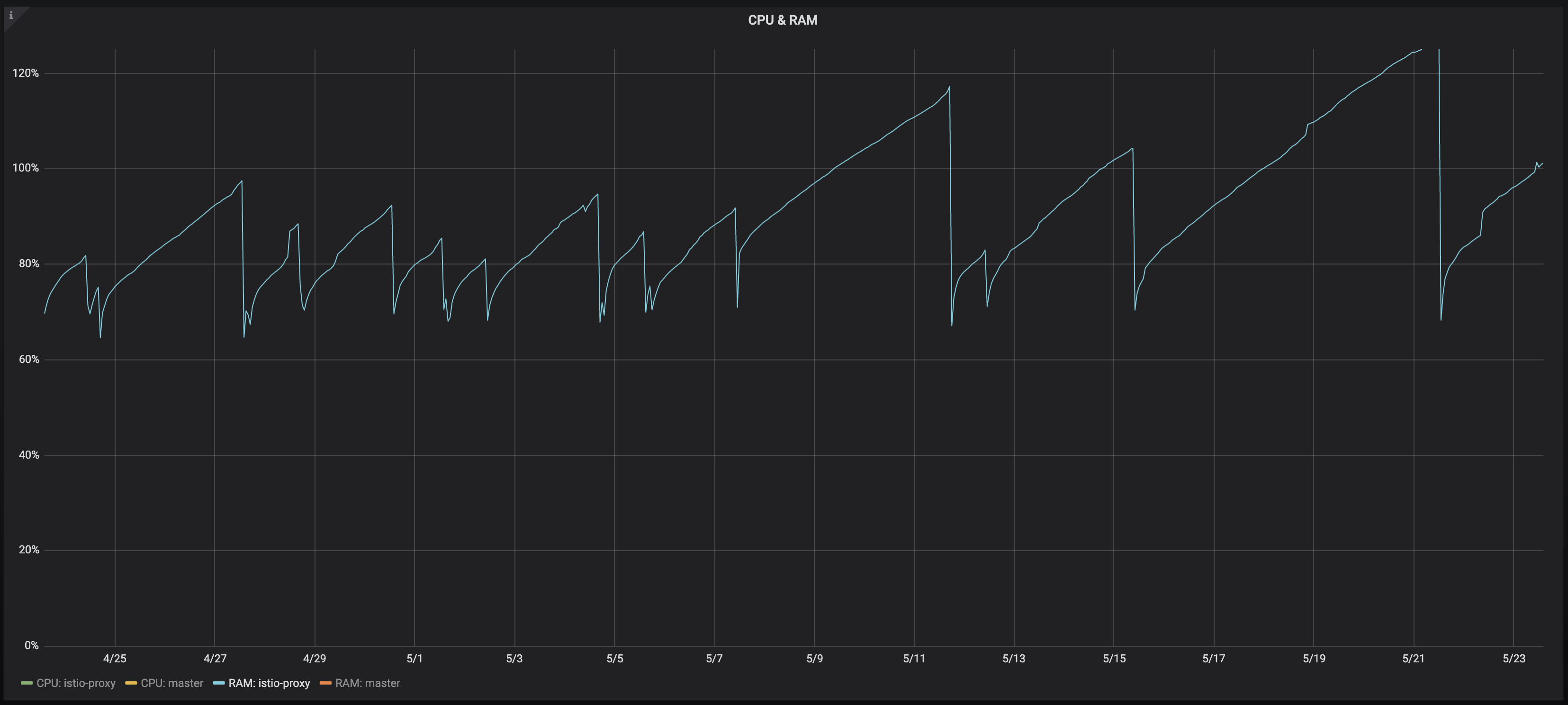Click the 5/11 date label
1568x705 pixels.
point(914,658)
